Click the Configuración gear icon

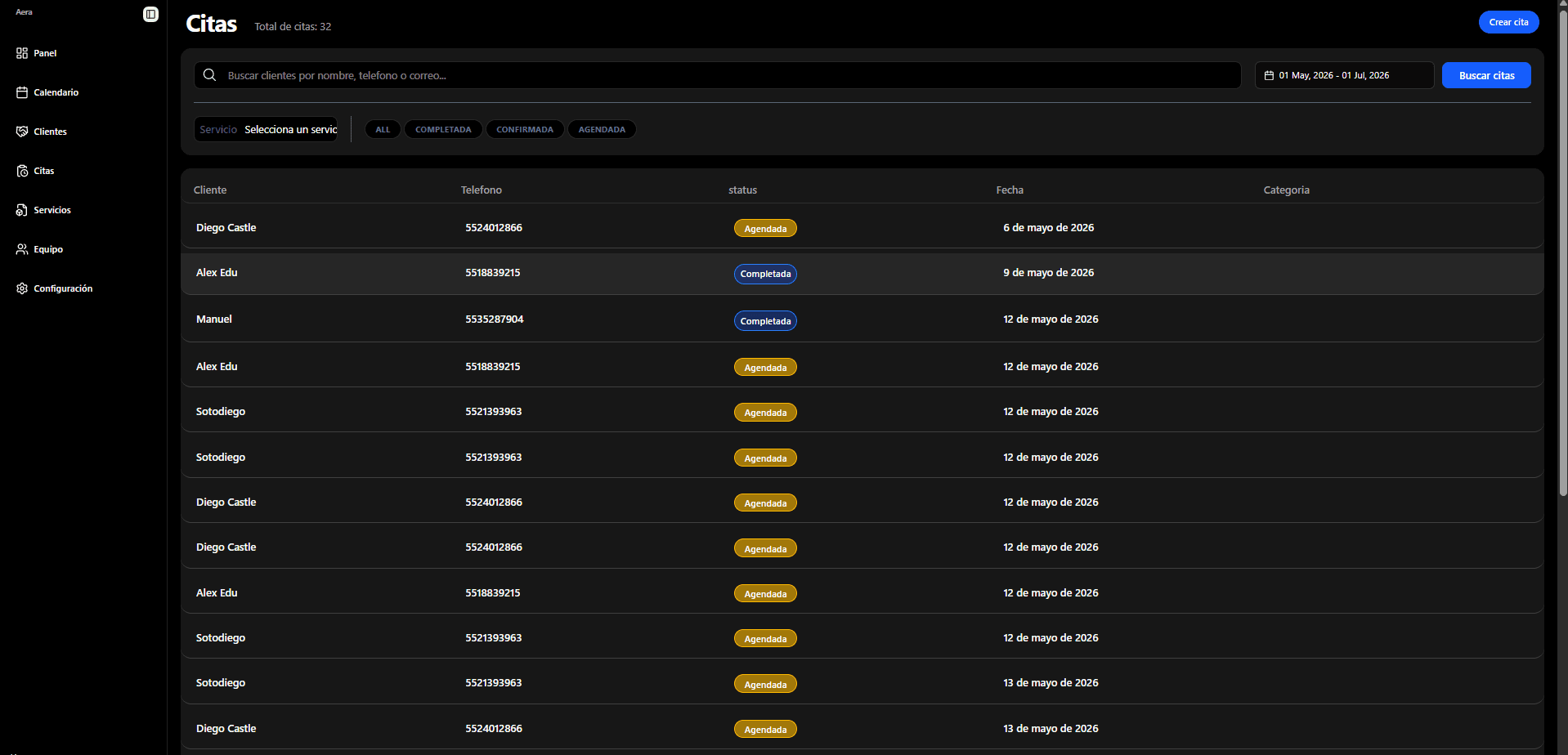tap(22, 288)
